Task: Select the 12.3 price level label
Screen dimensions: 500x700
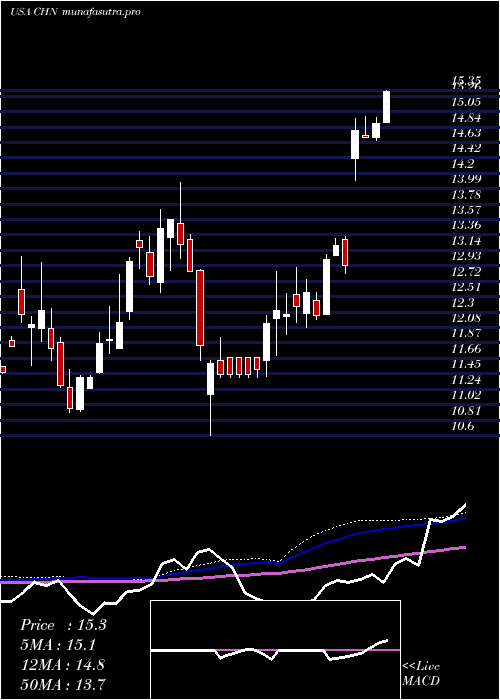Action: [x=462, y=303]
